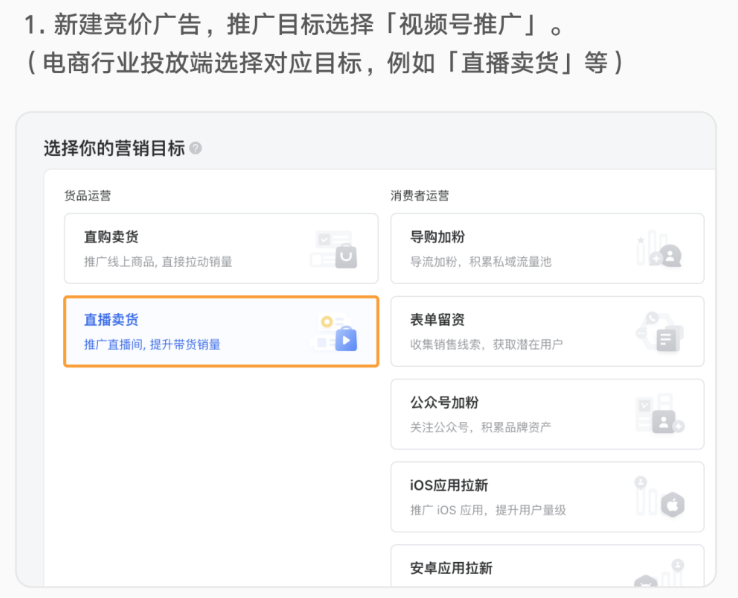Select the 安卓应用拉新 goal card
738x598 pixels.
coord(547,566)
